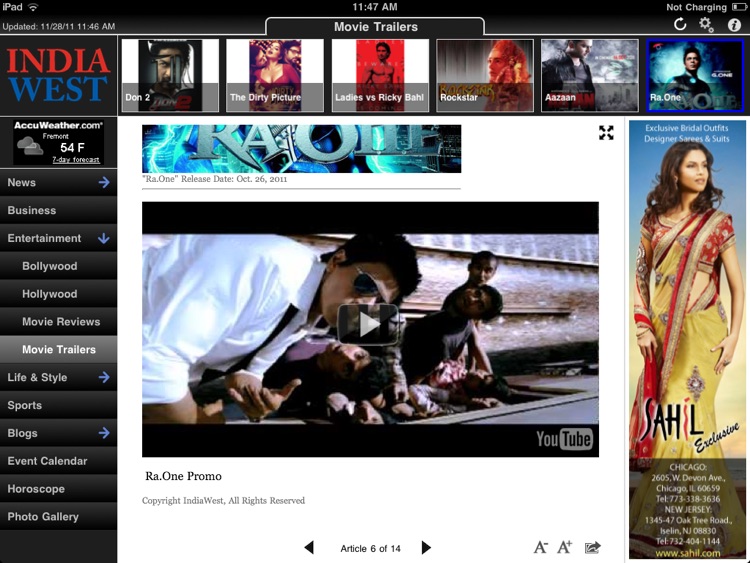This screenshot has height=563, width=750.
Task: Open the info icon
Action: (x=734, y=25)
